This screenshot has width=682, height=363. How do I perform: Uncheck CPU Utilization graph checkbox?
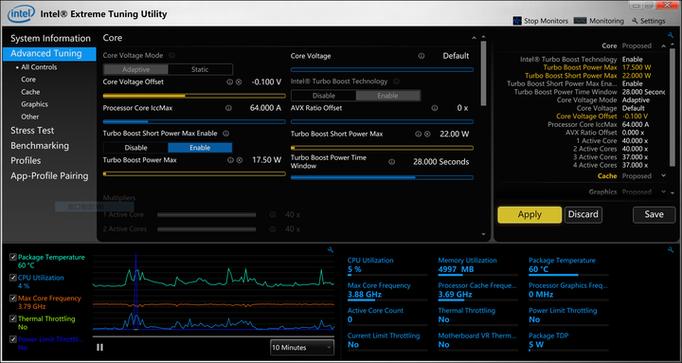tap(13, 278)
